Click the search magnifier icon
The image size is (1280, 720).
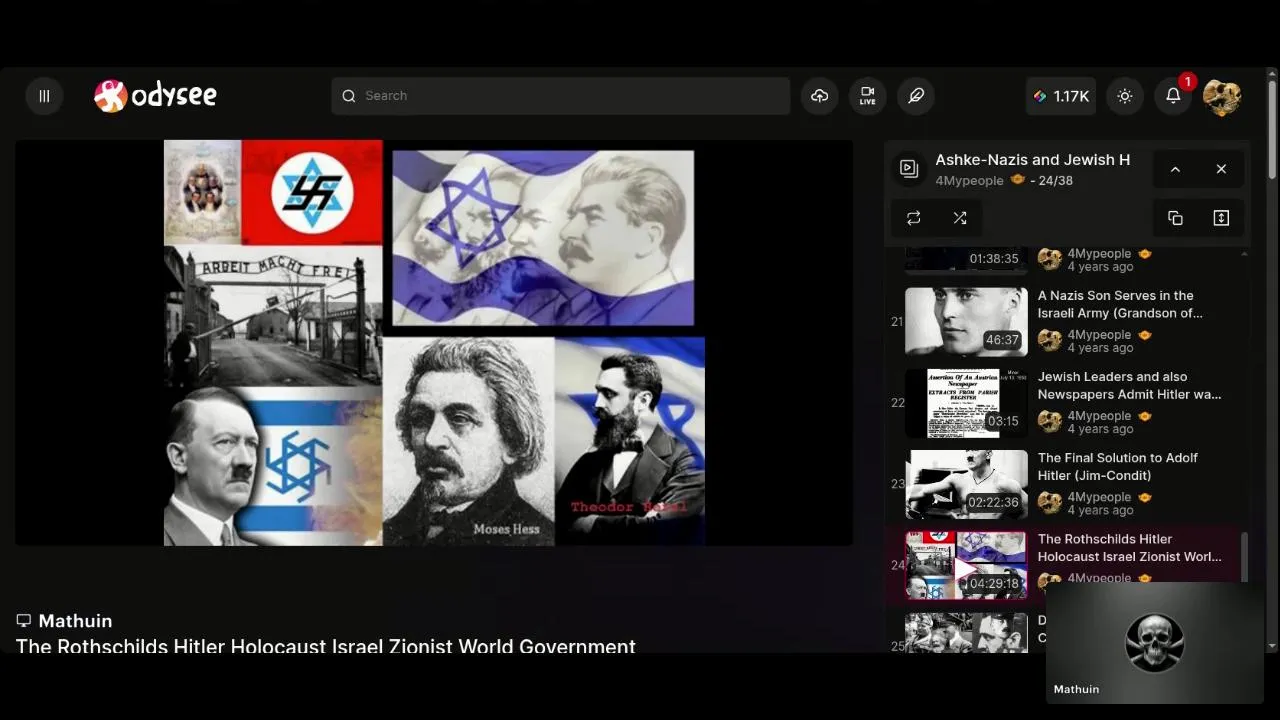pos(349,96)
